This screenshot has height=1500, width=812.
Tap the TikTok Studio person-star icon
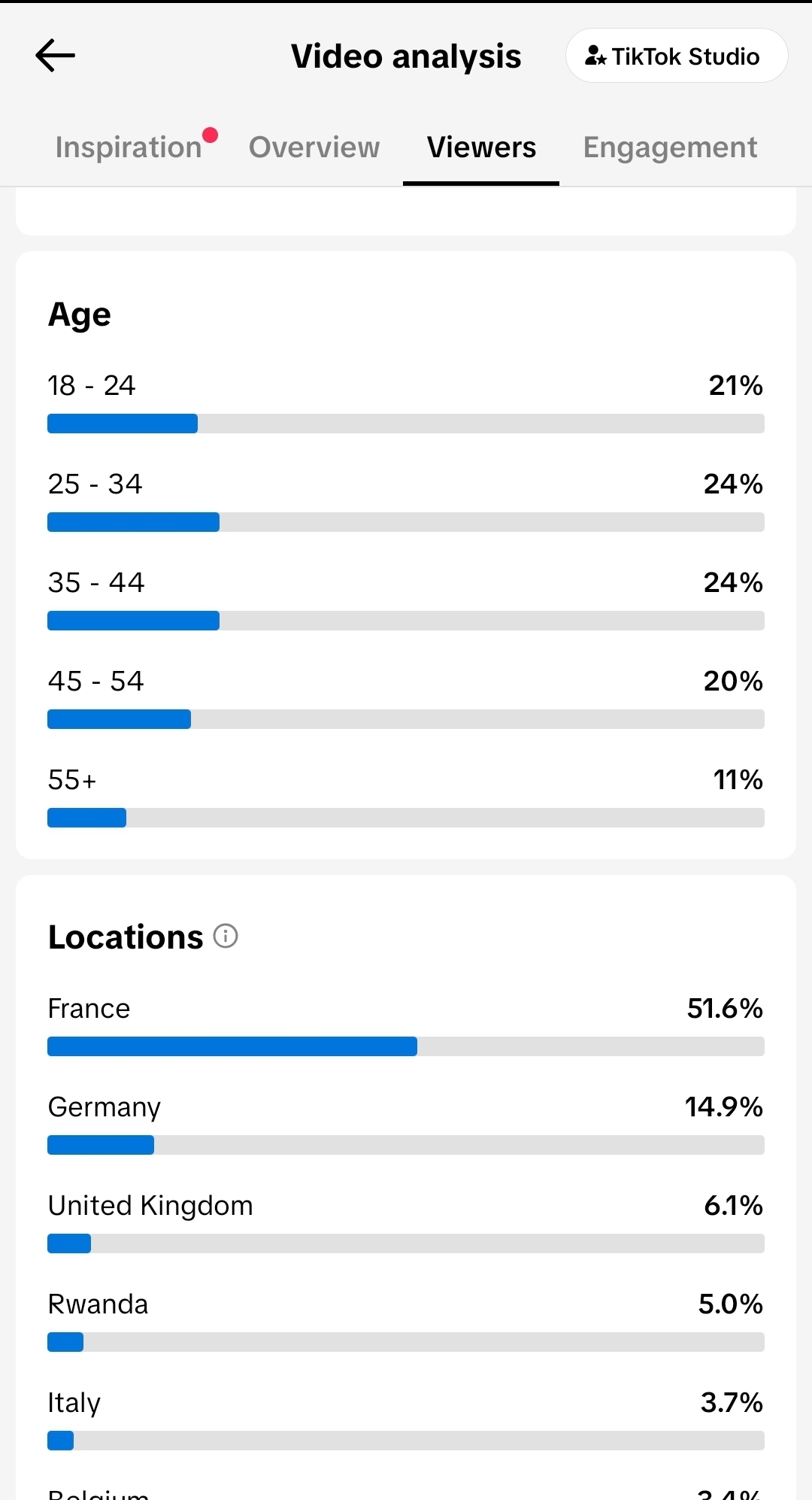click(595, 56)
